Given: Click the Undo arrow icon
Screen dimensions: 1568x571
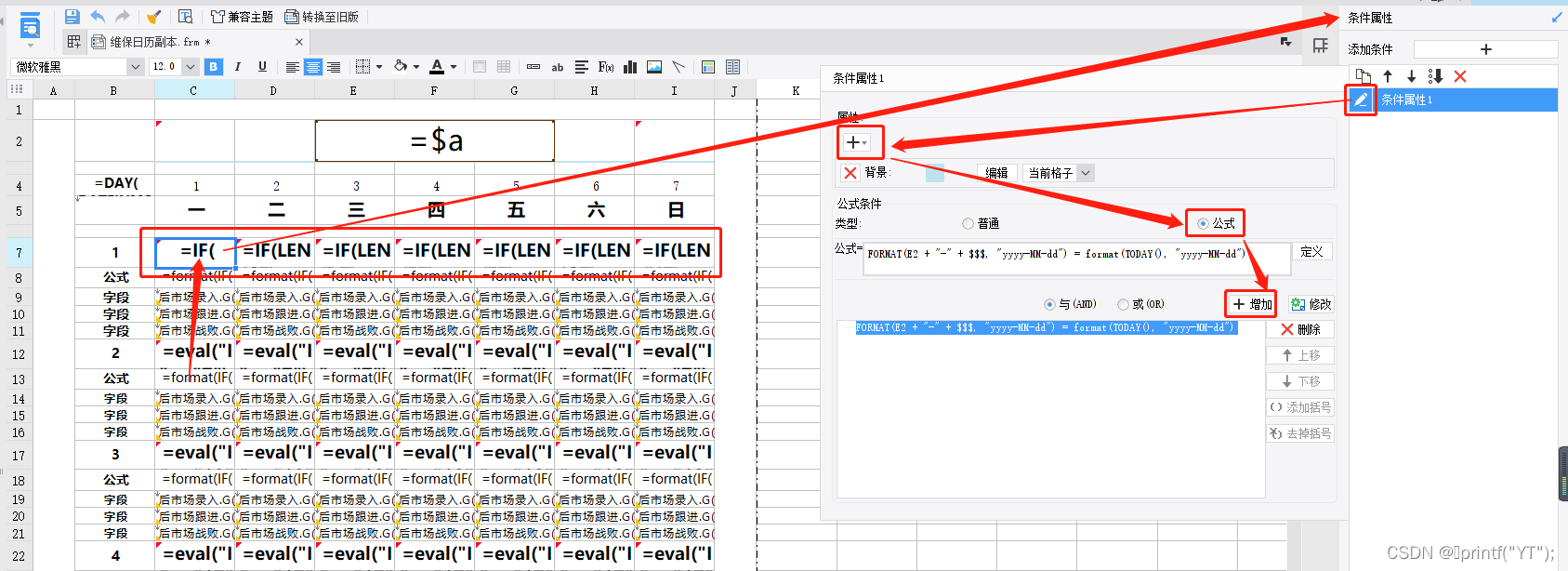Looking at the screenshot, I should point(98,17).
